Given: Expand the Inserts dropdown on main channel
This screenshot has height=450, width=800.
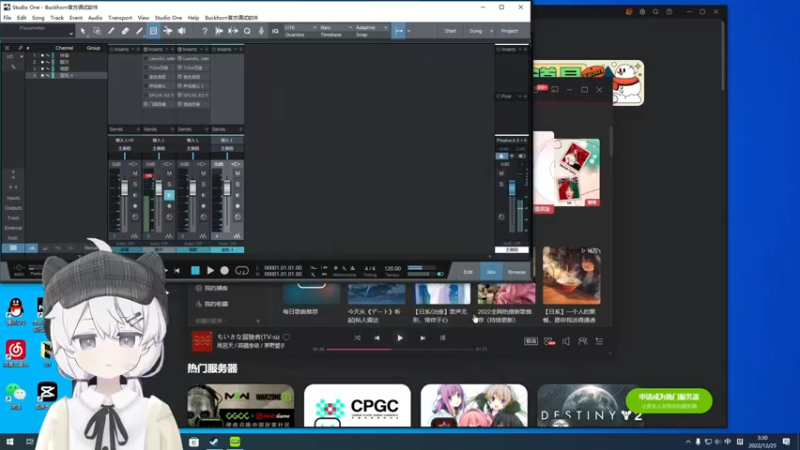Looking at the screenshot, I should point(520,49).
